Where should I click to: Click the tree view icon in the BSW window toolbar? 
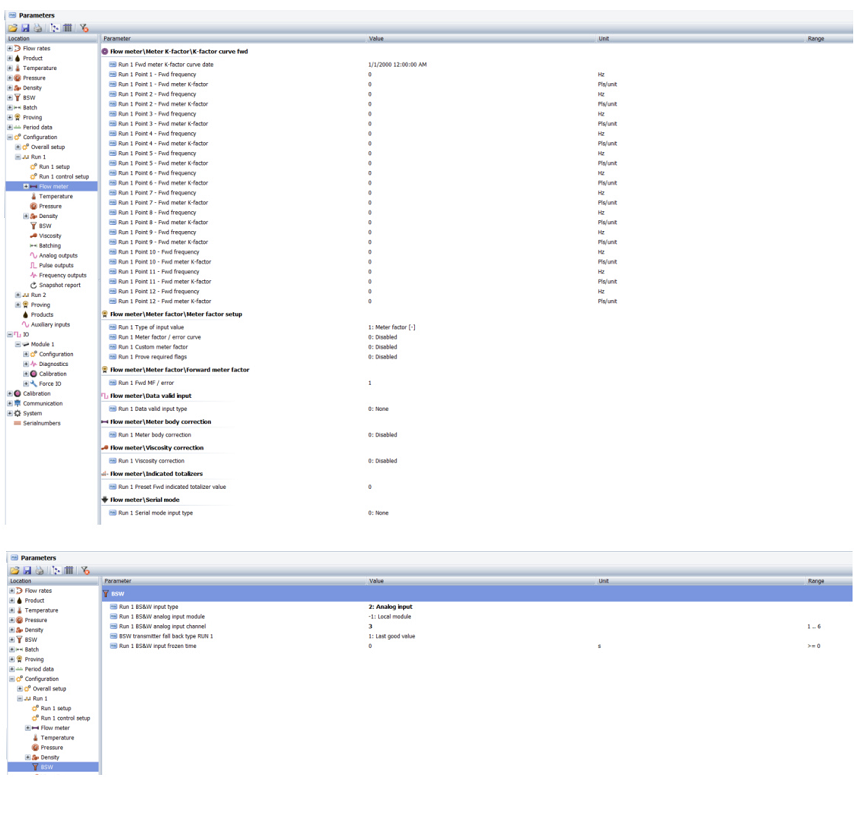pyautogui.click(x=56, y=570)
